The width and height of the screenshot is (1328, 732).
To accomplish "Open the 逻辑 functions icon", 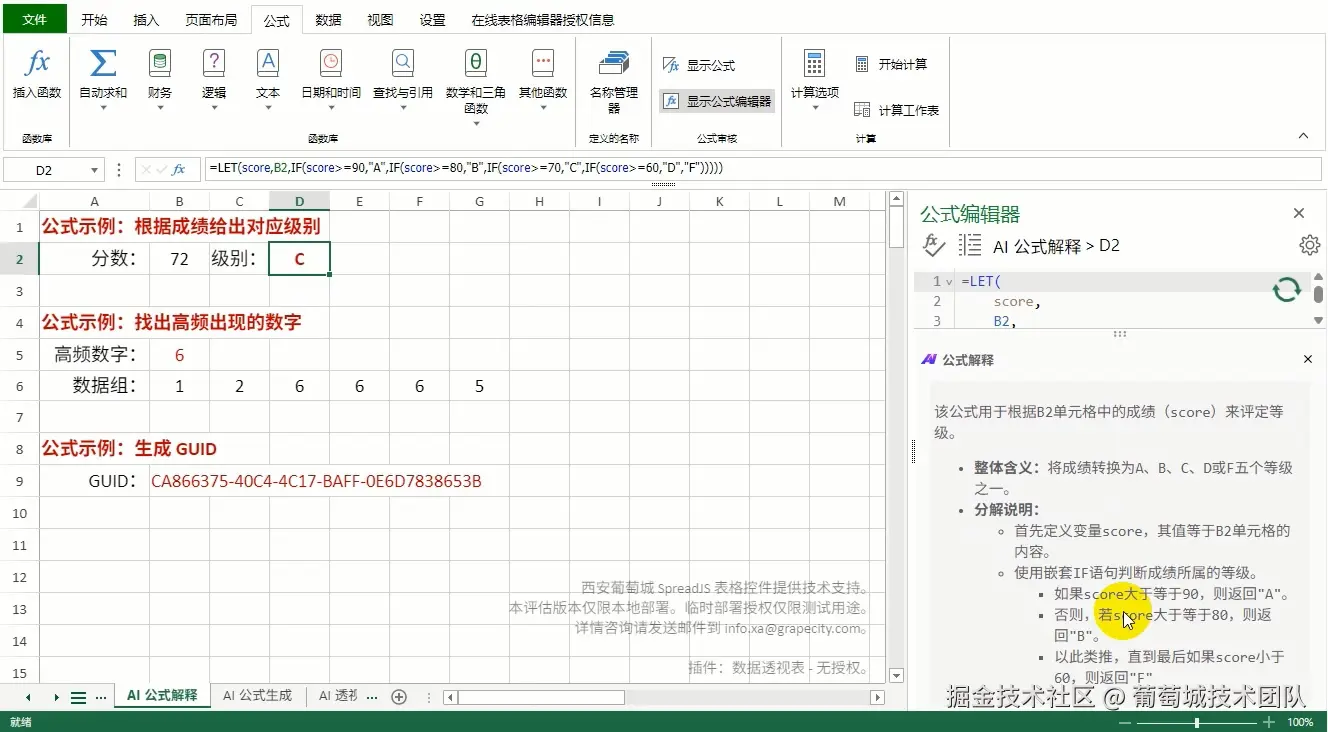I will click(214, 64).
